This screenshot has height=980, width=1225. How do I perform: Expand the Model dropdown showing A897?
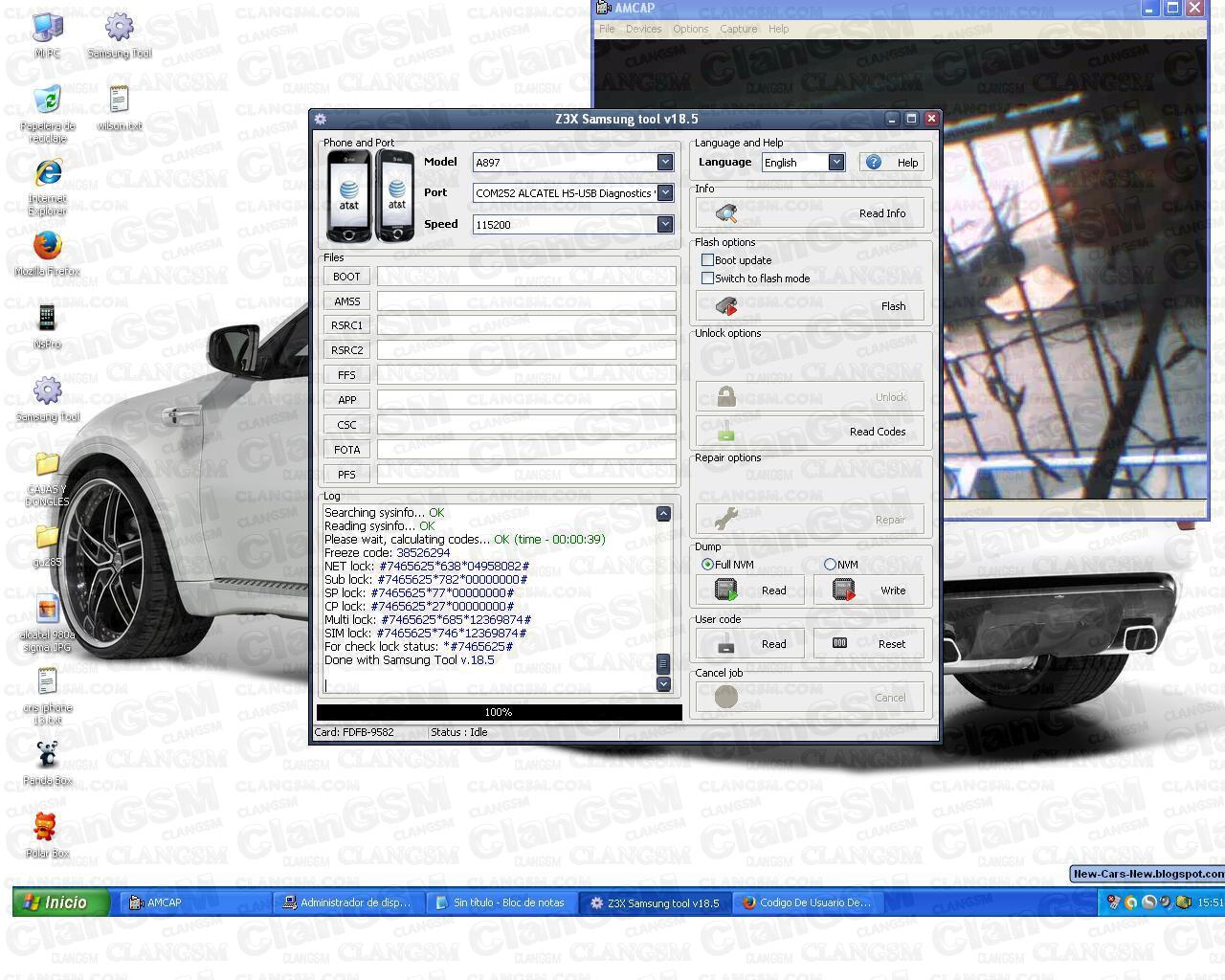point(664,163)
